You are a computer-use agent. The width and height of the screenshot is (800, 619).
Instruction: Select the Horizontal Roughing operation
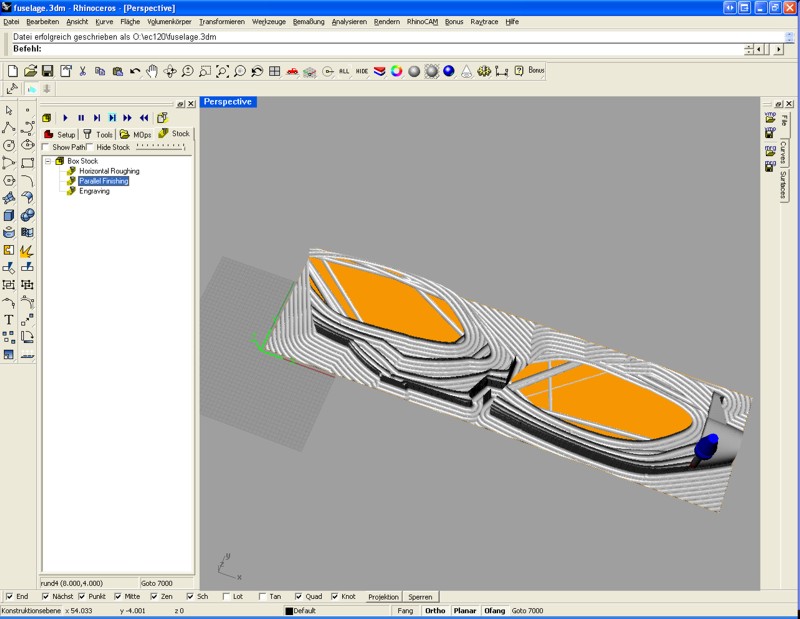click(x=109, y=171)
